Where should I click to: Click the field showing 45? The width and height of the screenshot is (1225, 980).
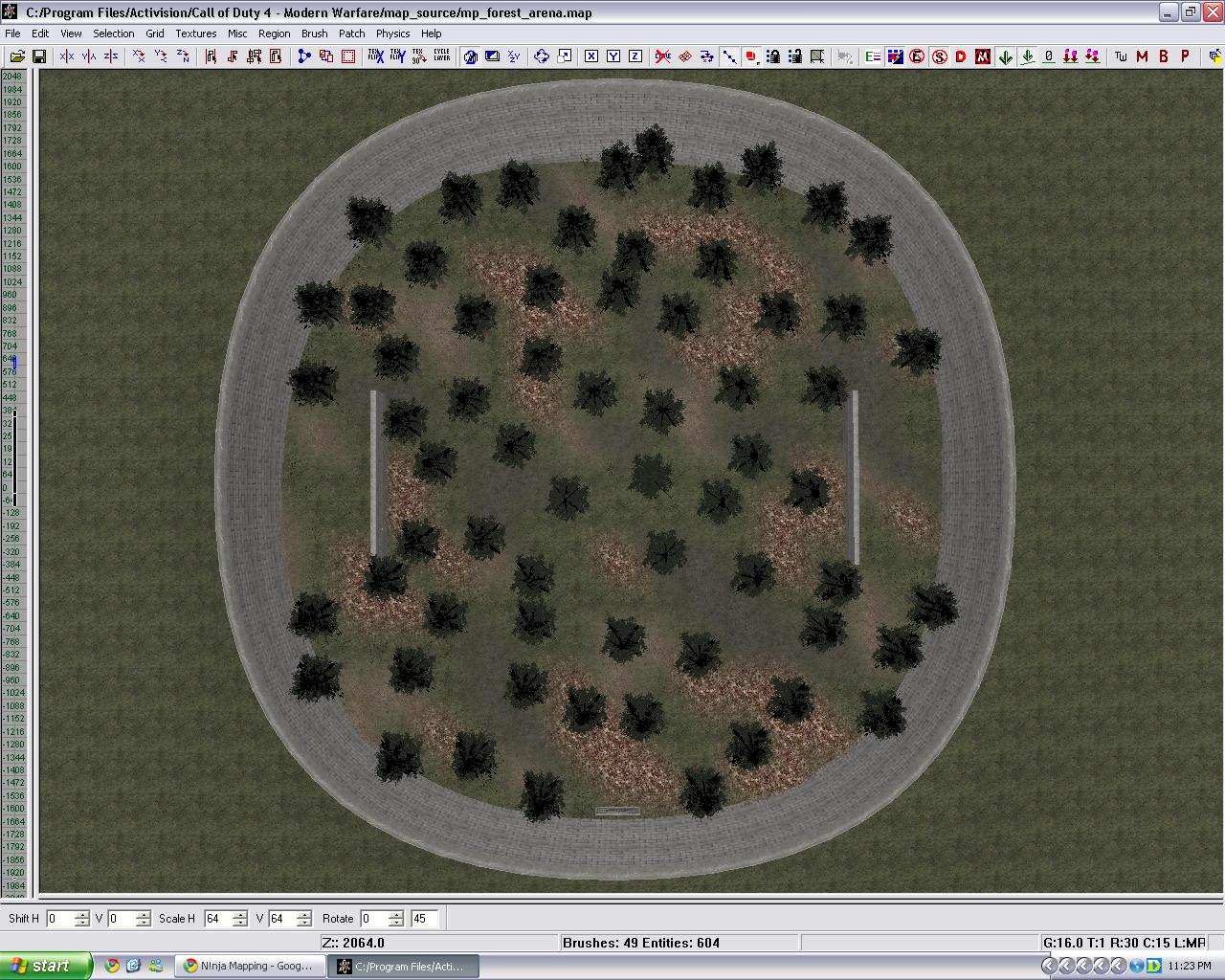(424, 919)
